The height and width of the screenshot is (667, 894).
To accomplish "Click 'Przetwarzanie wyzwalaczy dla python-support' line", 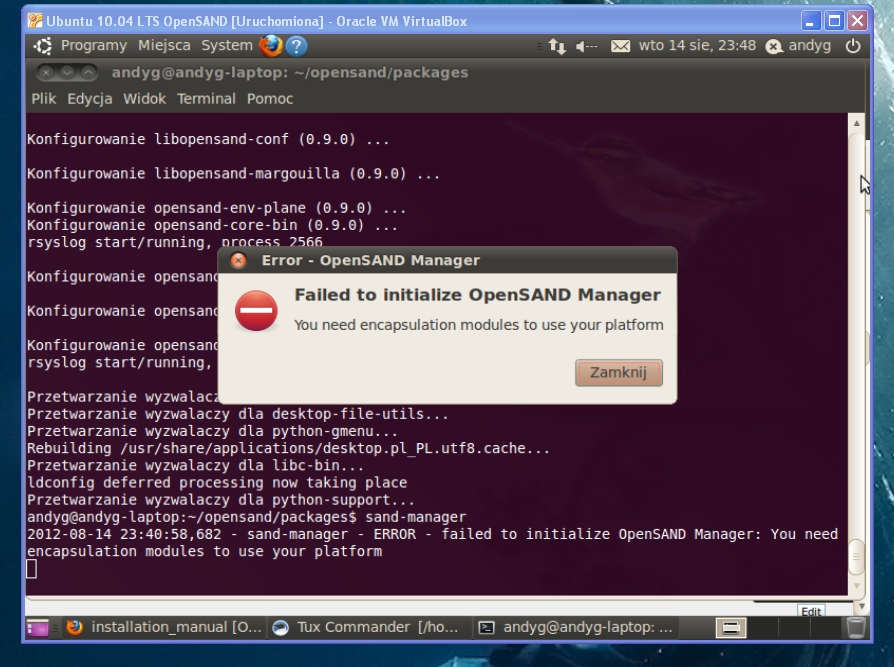I will [x=221, y=500].
